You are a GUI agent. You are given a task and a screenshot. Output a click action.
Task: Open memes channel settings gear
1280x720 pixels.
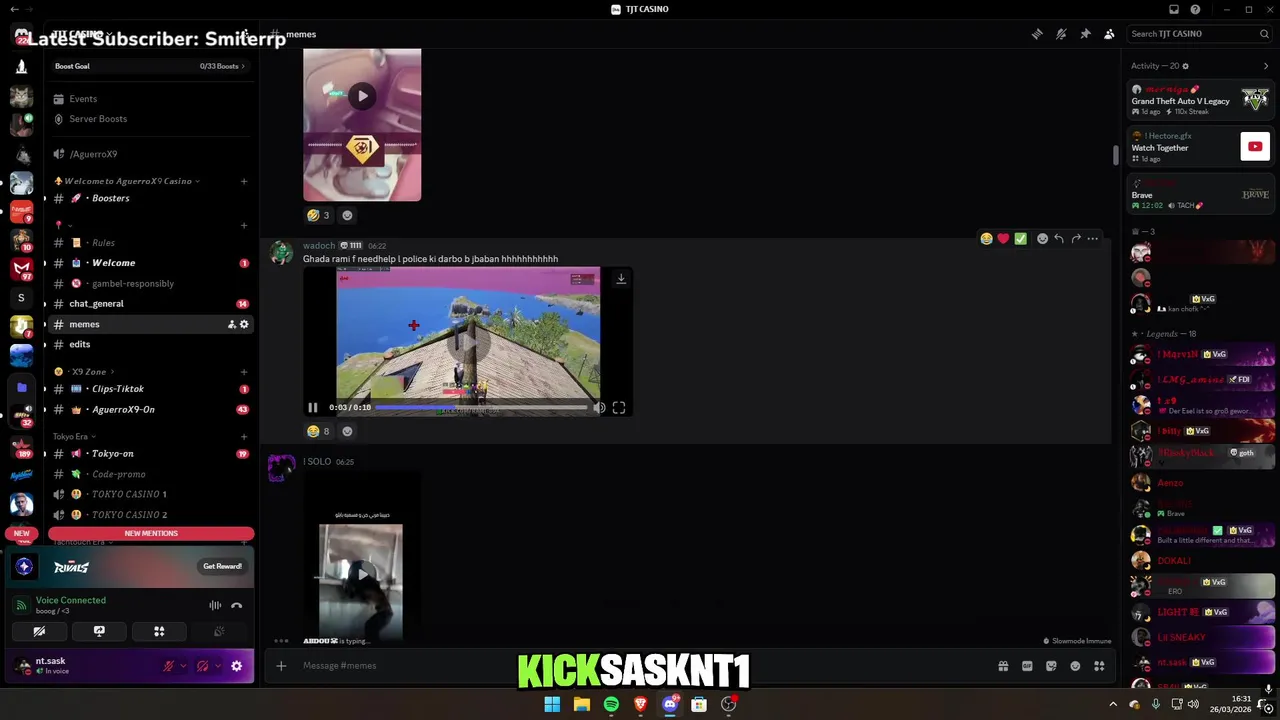coord(244,324)
